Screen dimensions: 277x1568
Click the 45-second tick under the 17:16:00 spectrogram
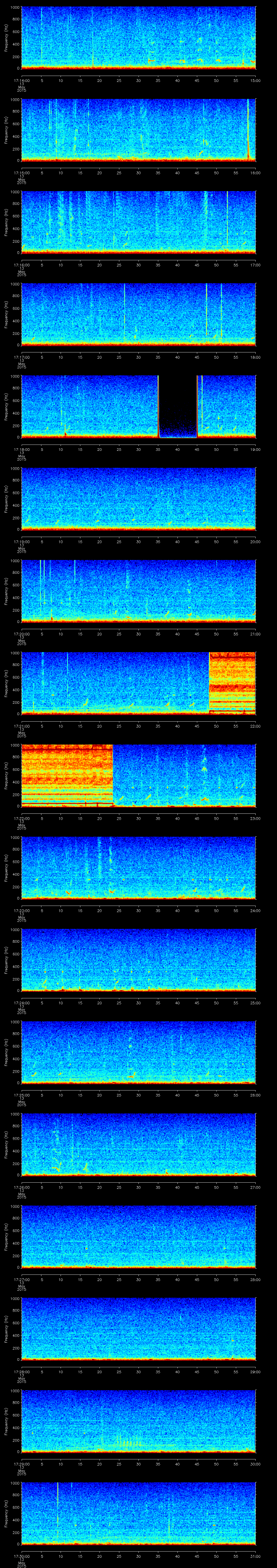click(197, 265)
